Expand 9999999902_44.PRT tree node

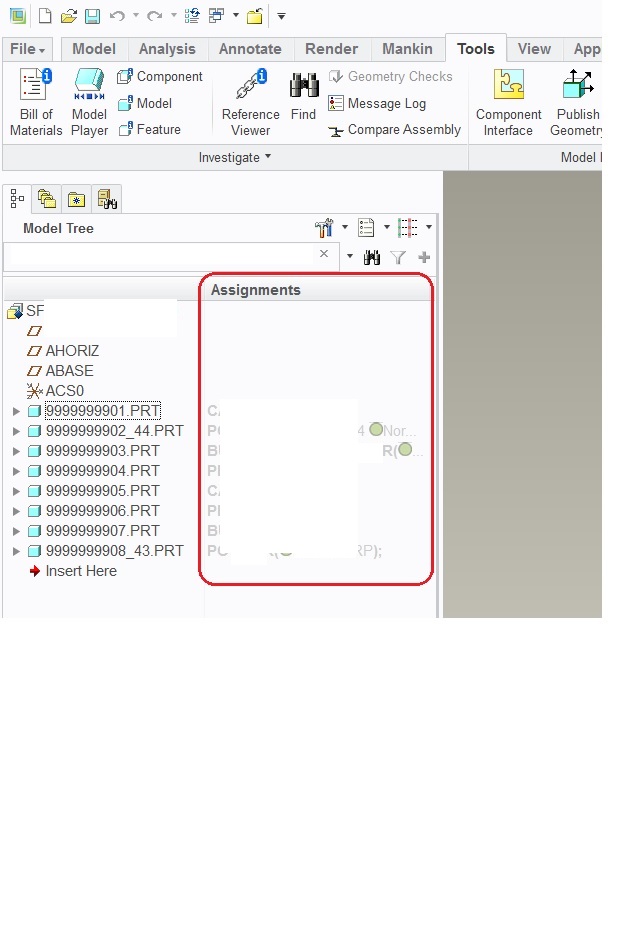(17, 431)
